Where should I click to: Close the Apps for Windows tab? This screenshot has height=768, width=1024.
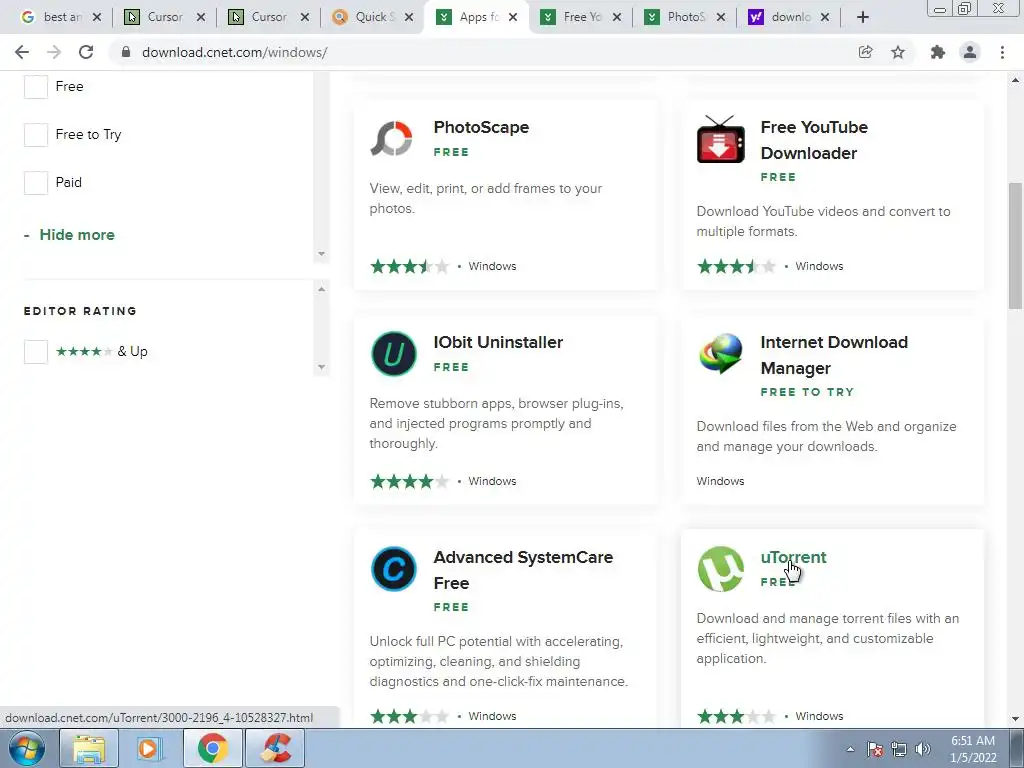(x=513, y=17)
